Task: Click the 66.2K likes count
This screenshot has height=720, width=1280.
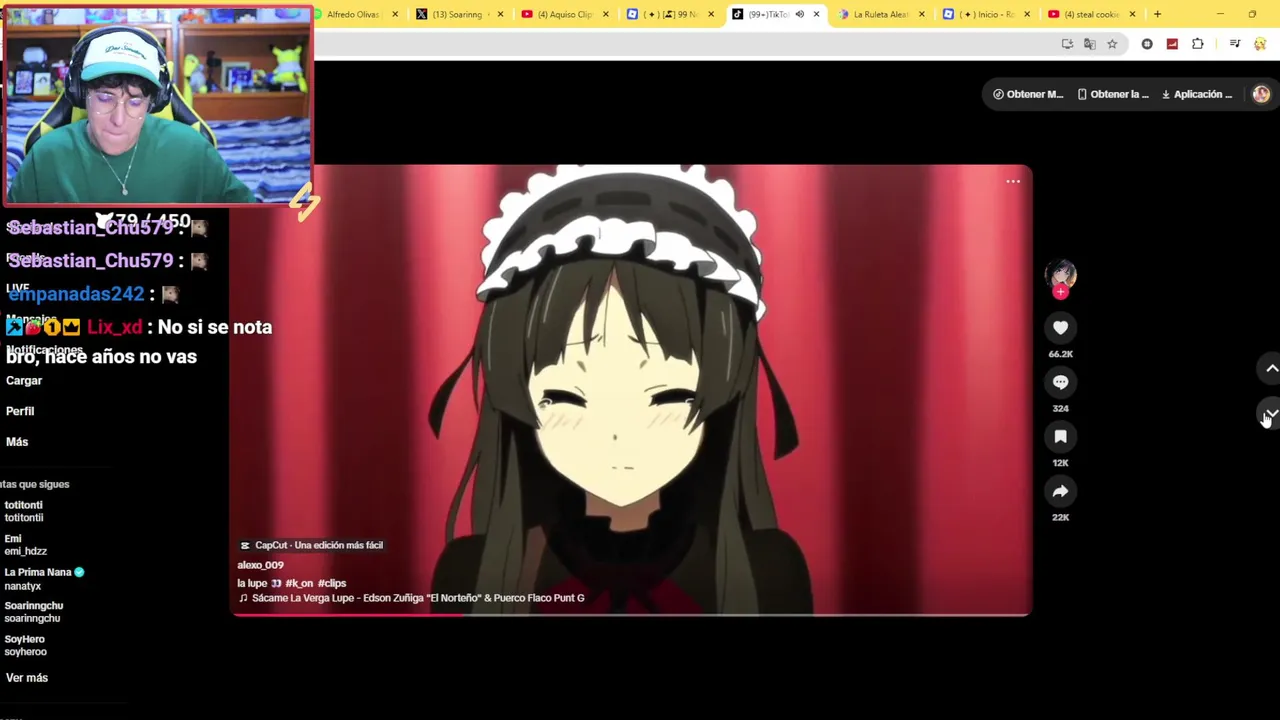Action: pos(1060,354)
